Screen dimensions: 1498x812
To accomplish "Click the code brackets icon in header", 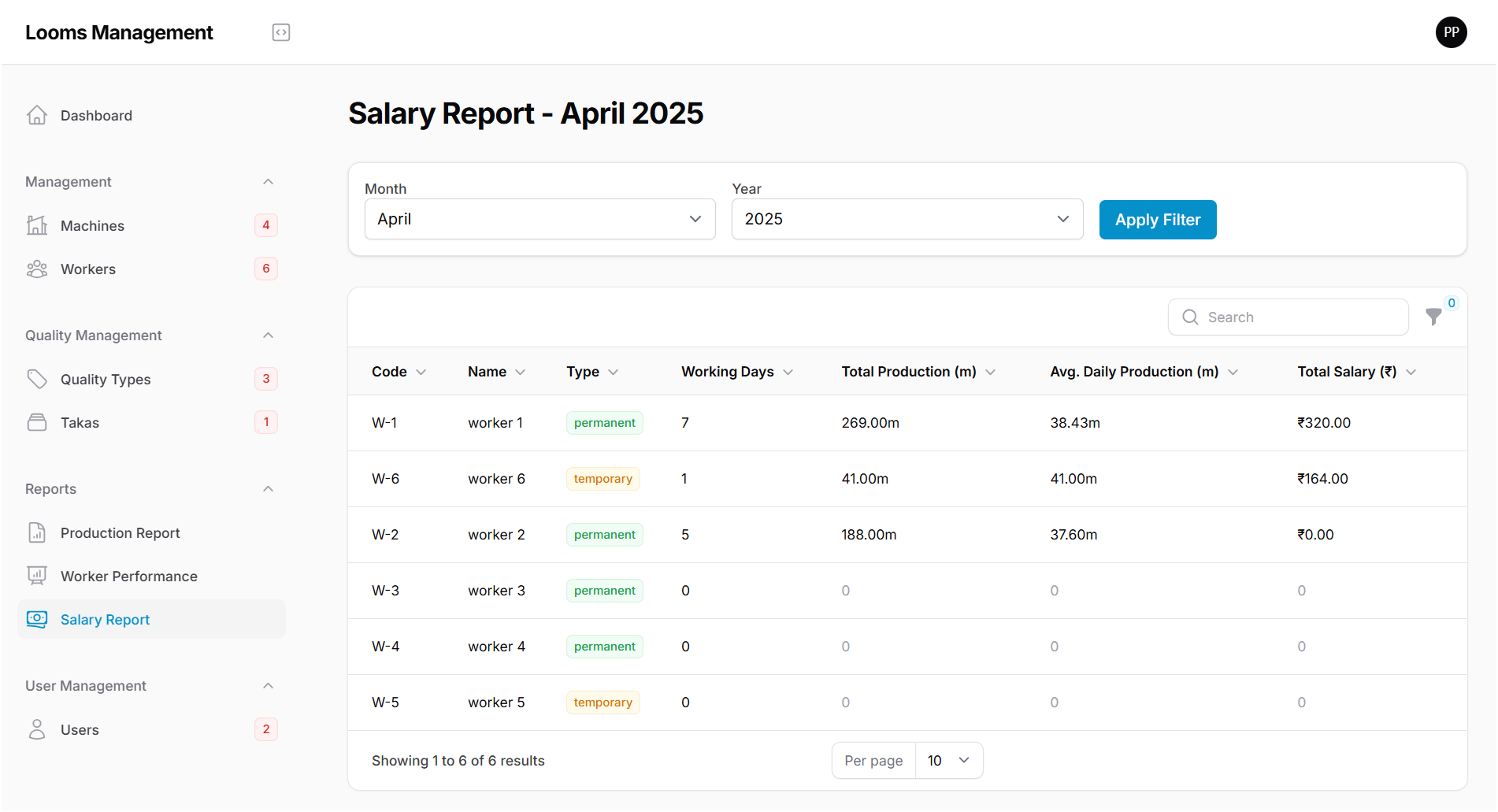I will click(281, 32).
